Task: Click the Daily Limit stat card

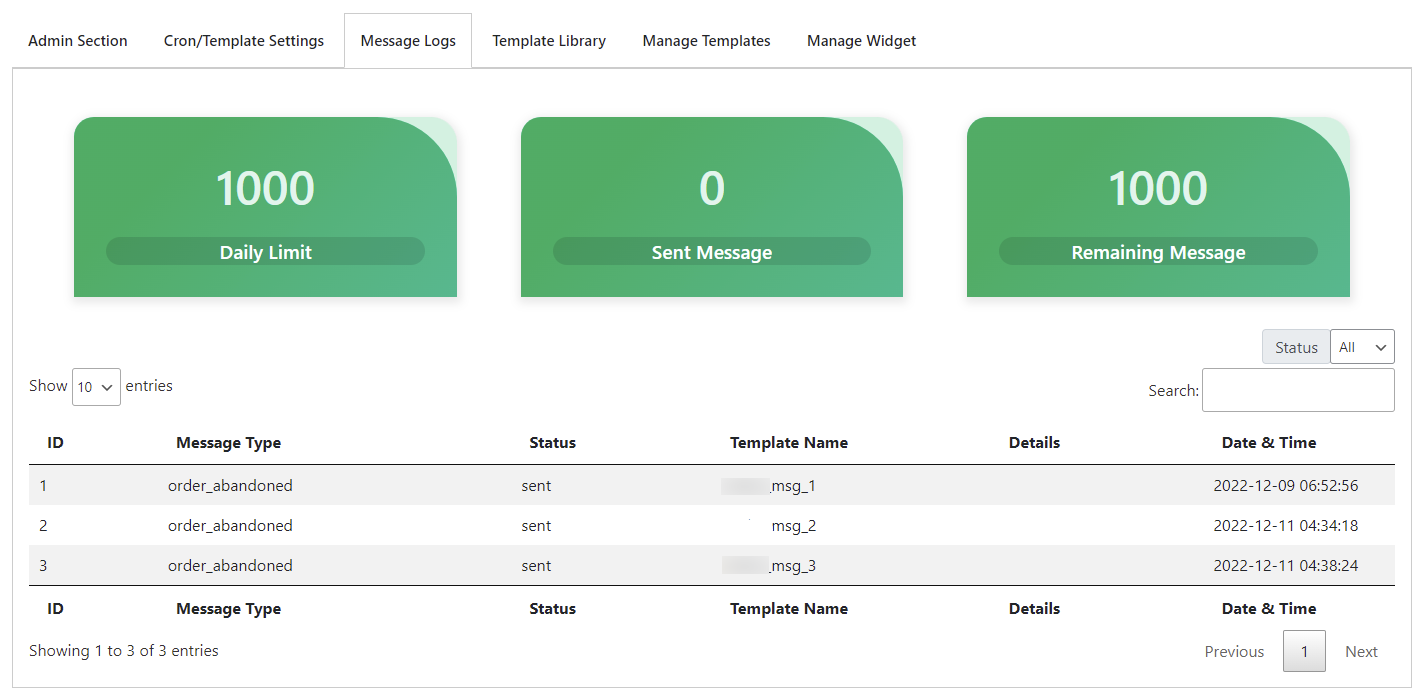Action: click(x=264, y=207)
